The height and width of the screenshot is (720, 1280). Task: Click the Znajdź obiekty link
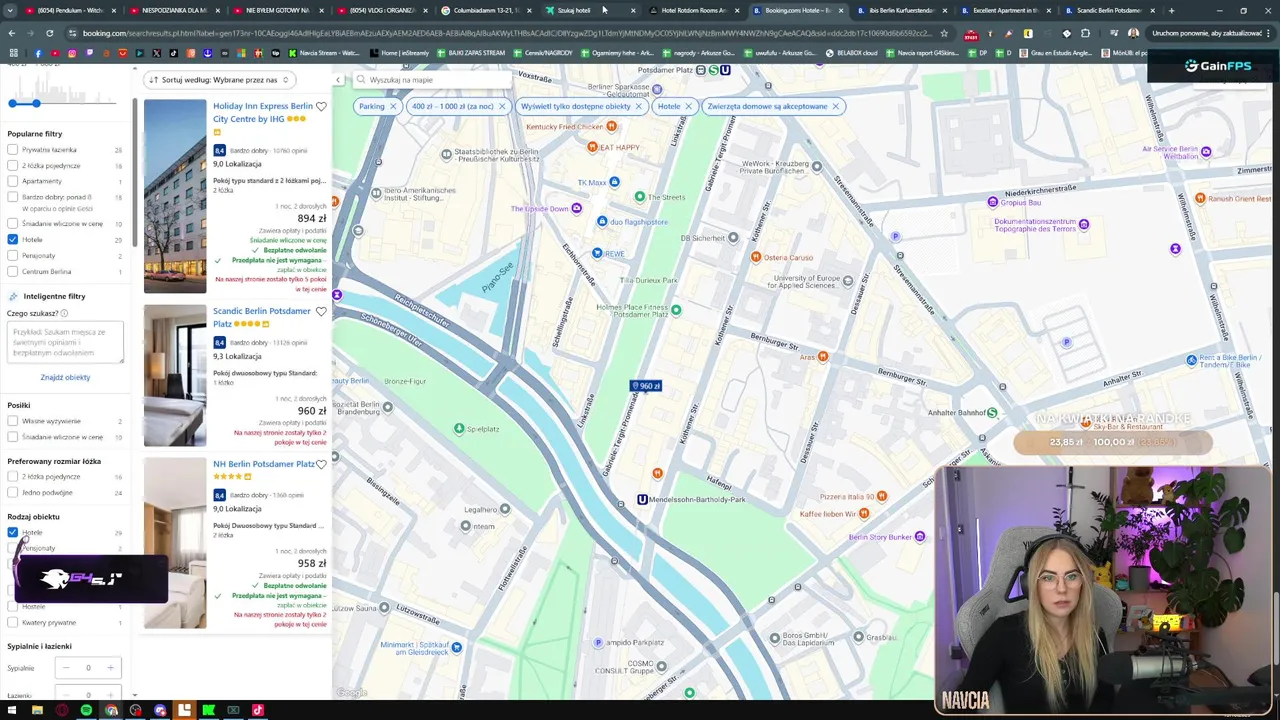[65, 377]
